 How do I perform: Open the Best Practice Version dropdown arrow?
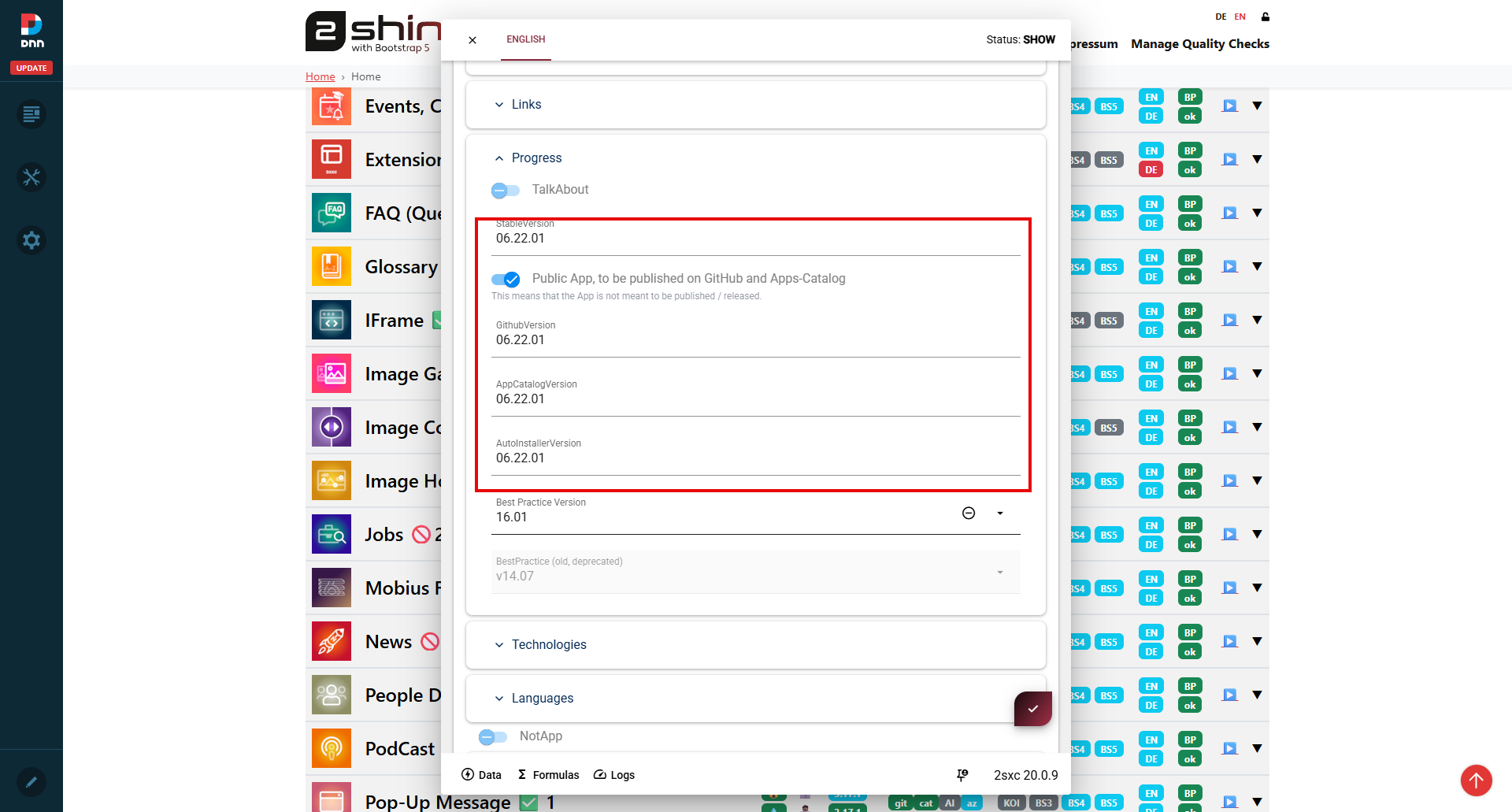1000,514
